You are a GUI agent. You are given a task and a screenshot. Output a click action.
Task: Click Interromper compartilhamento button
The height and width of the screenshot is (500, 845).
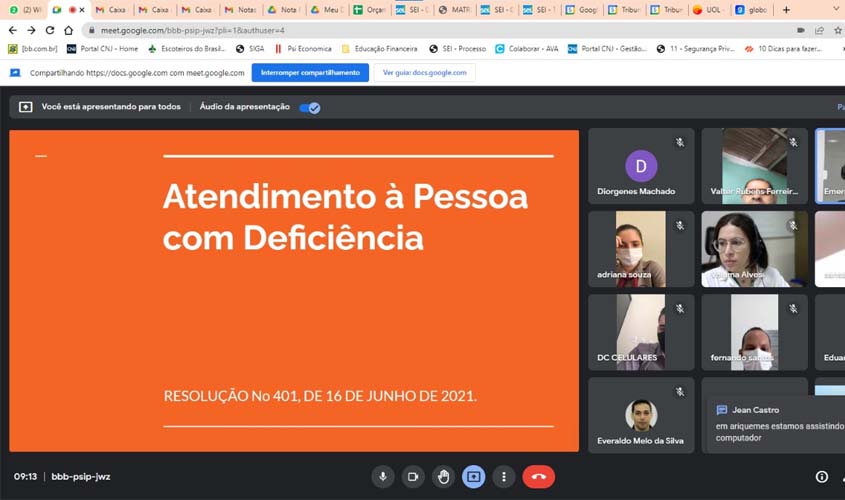pos(310,72)
